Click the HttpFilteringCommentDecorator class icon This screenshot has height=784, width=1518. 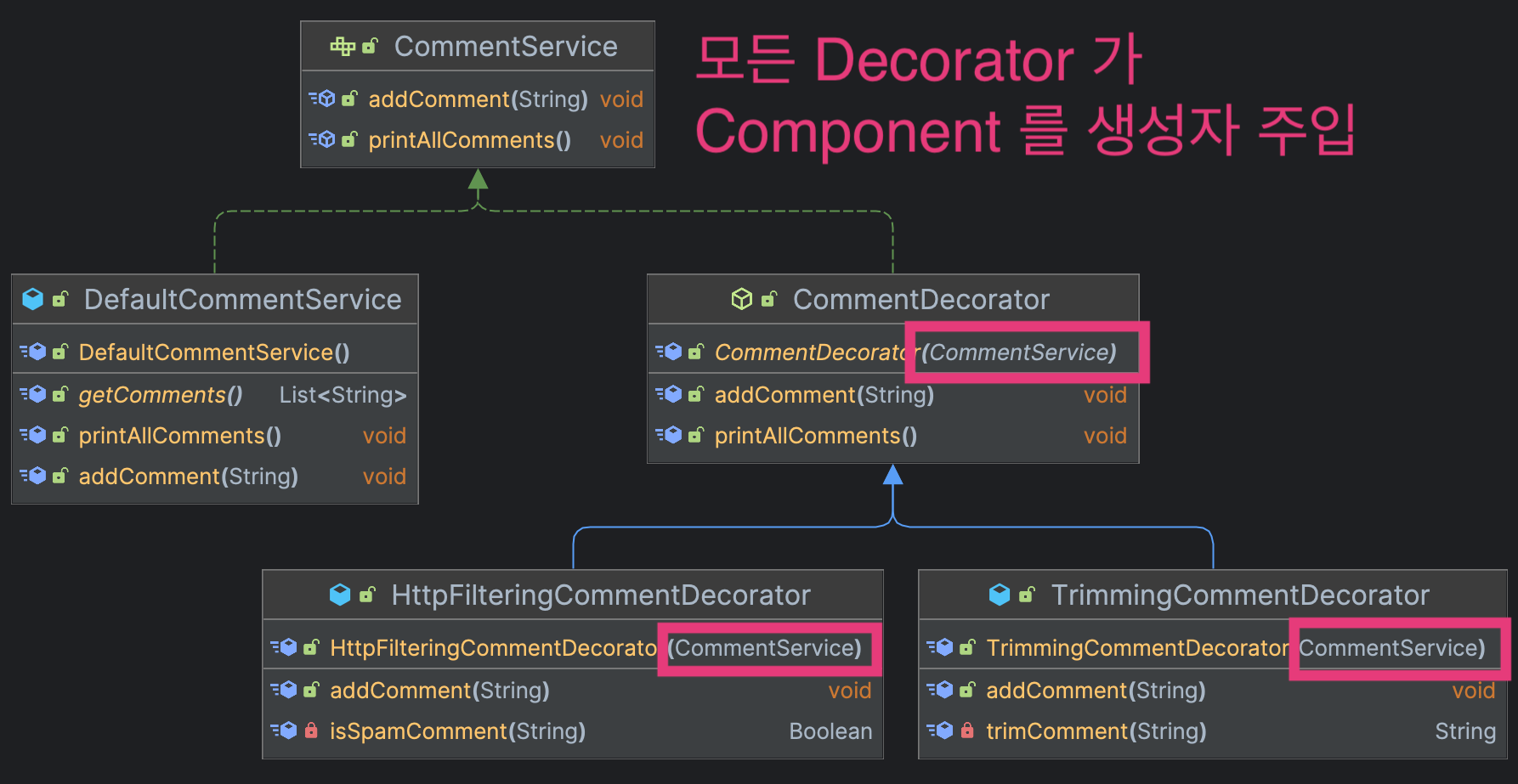tap(340, 595)
